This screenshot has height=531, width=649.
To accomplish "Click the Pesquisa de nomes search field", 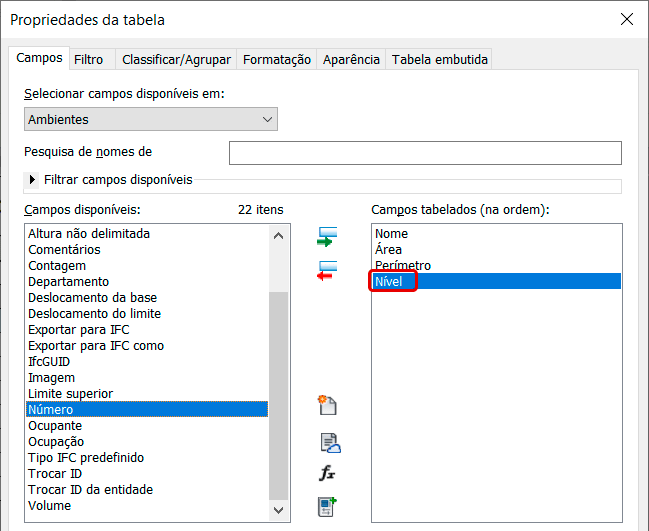I will tap(425, 153).
